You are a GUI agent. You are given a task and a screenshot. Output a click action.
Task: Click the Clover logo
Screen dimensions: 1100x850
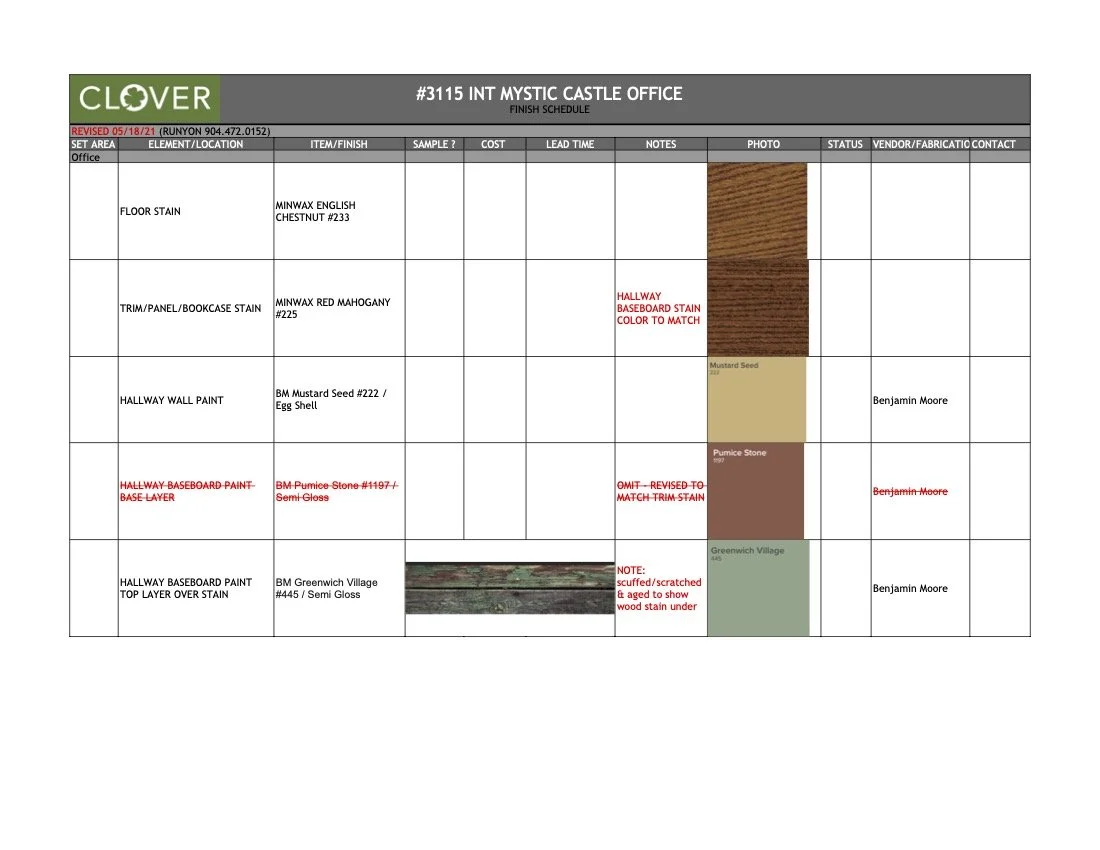pos(145,99)
